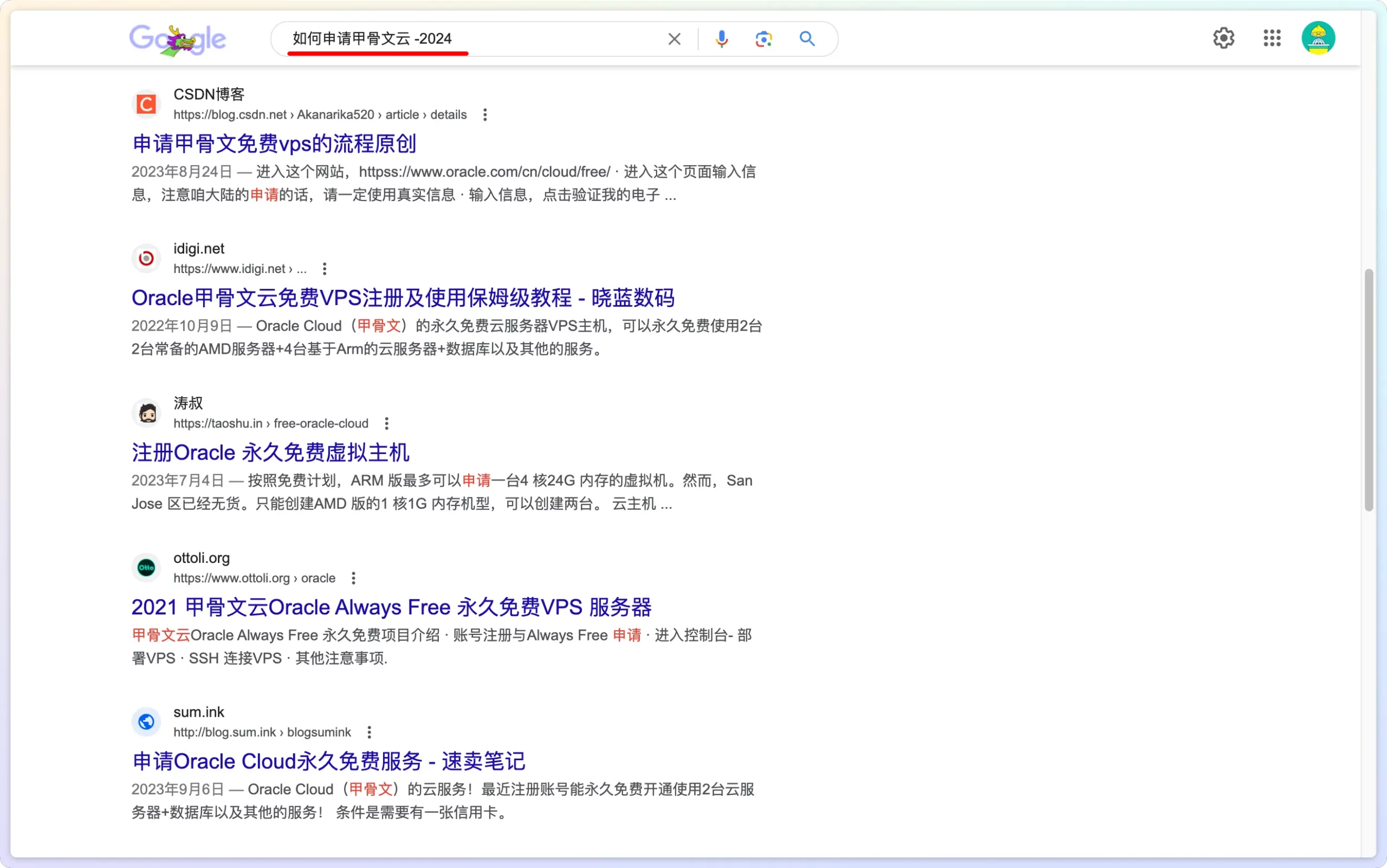The width and height of the screenshot is (1387, 868).
Task: Click the ottoli.org favicon
Action: point(146,567)
